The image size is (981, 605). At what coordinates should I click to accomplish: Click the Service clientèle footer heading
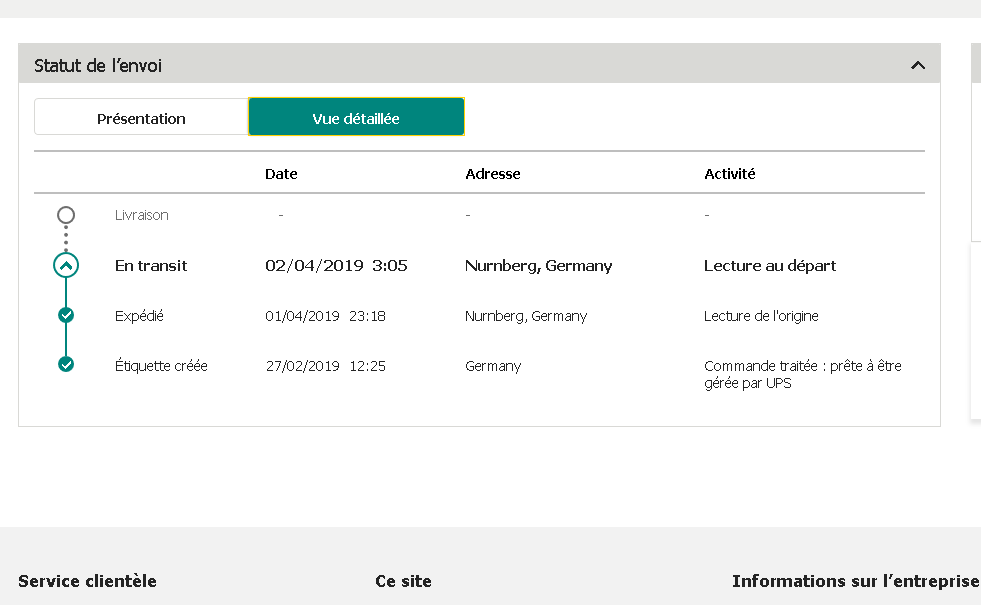87,581
